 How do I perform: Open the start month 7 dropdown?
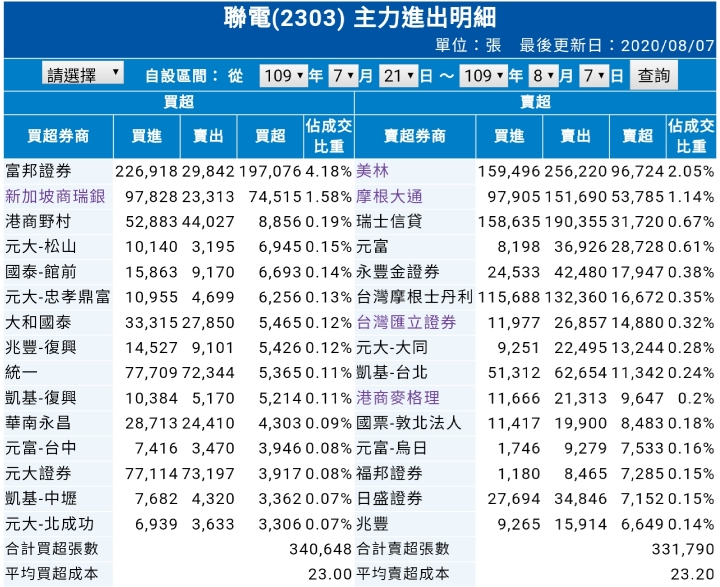pyautogui.click(x=343, y=75)
